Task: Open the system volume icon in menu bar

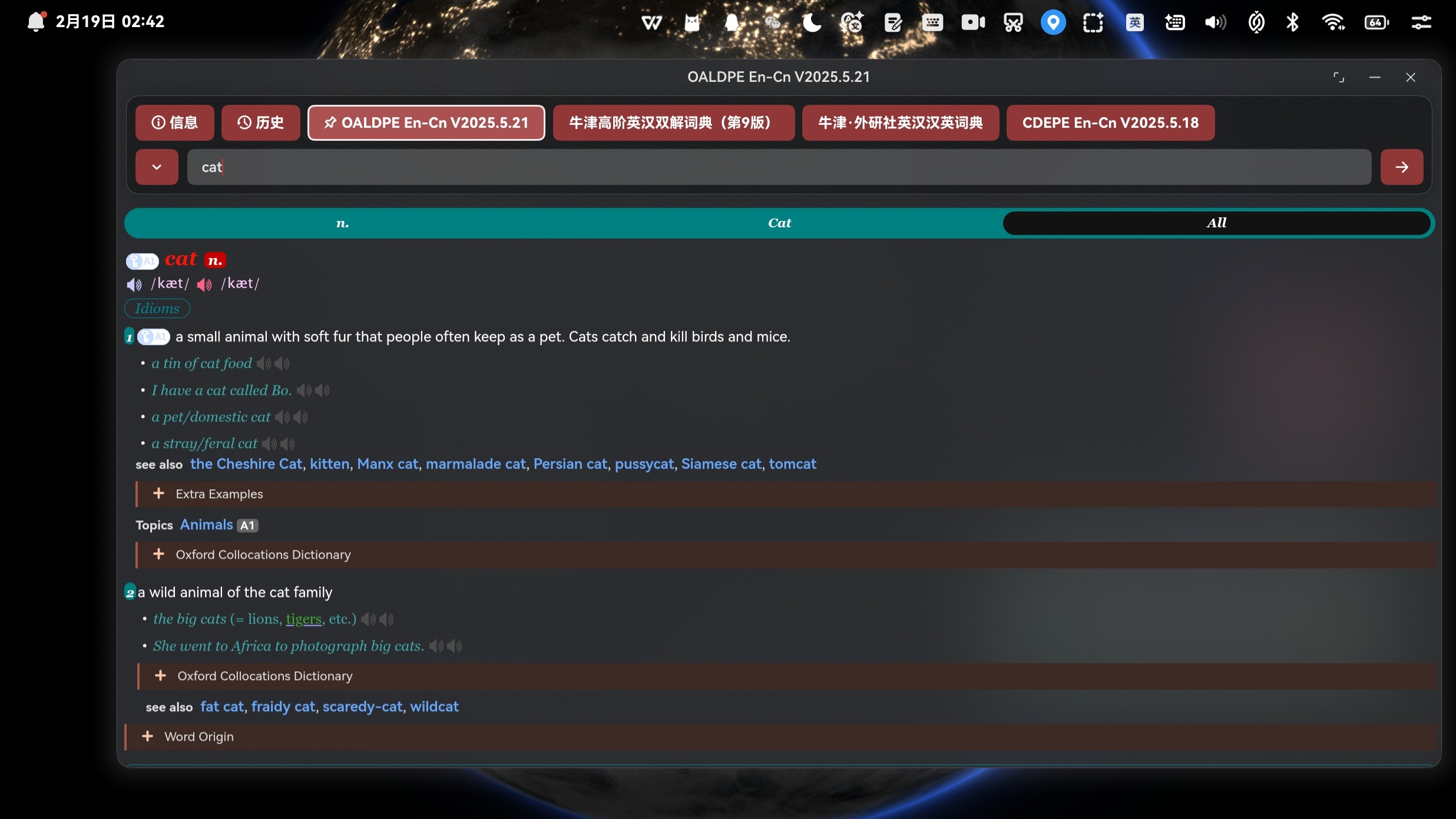Action: coord(1215,22)
